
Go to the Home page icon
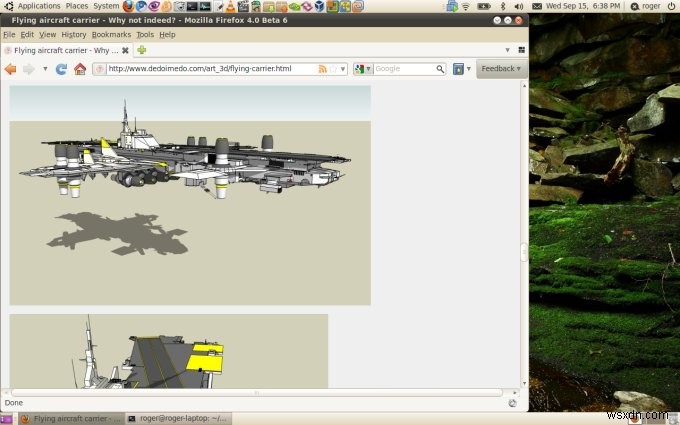pyautogui.click(x=79, y=69)
